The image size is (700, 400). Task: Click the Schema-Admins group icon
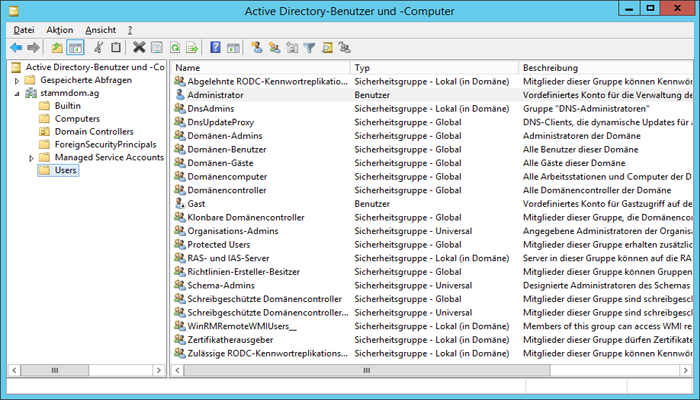pos(179,285)
